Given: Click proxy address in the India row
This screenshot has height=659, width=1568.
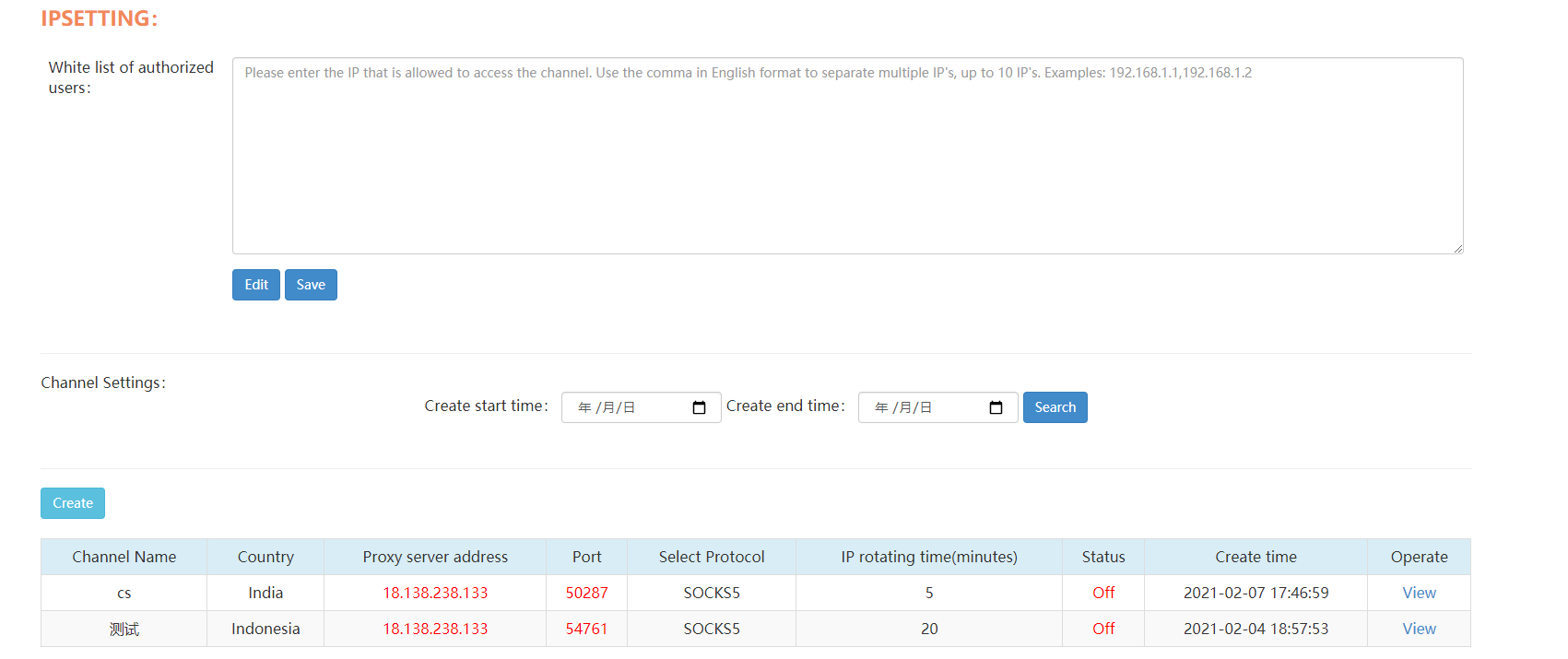Looking at the screenshot, I should (435, 593).
